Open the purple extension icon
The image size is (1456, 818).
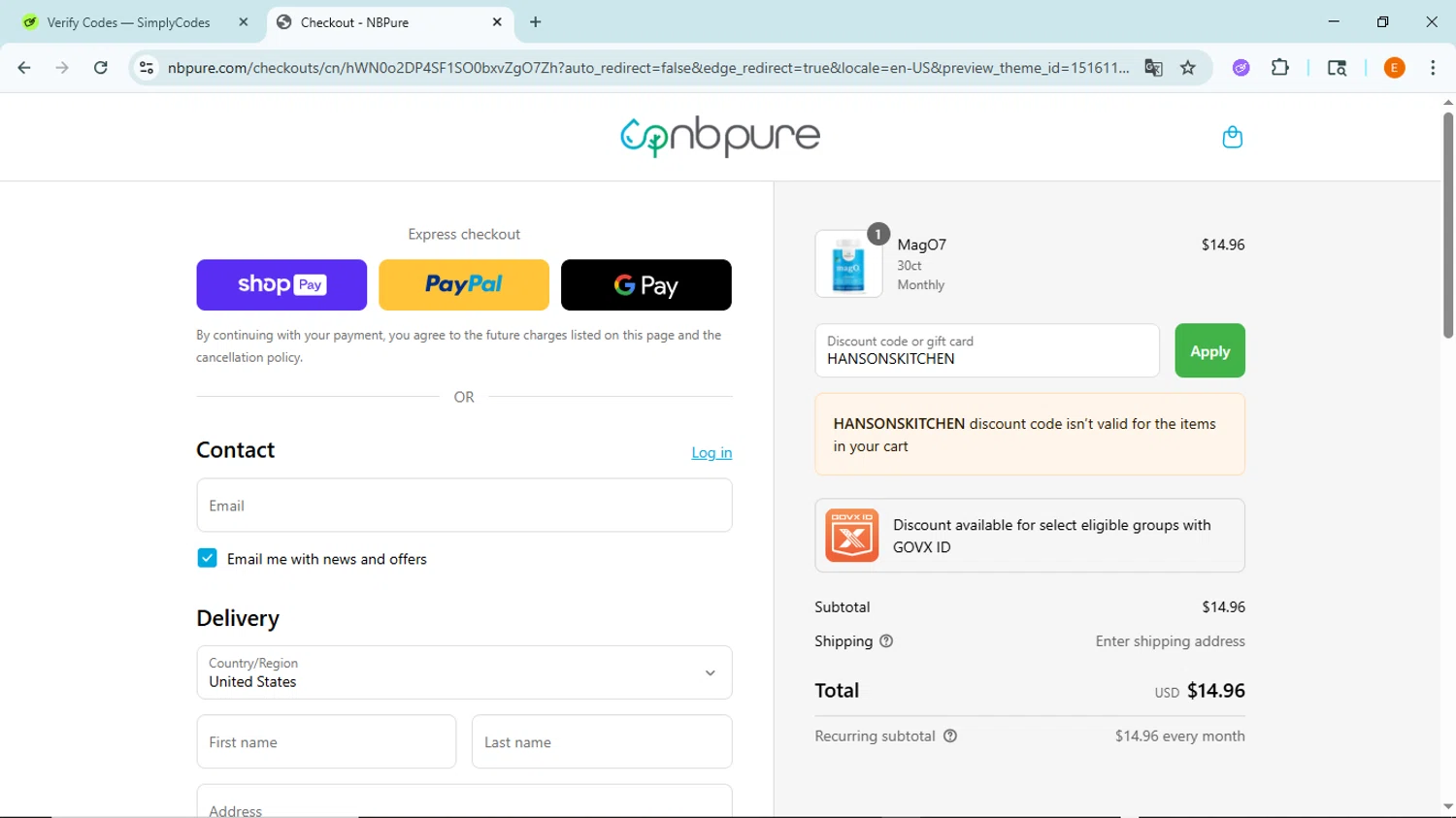pyautogui.click(x=1241, y=68)
